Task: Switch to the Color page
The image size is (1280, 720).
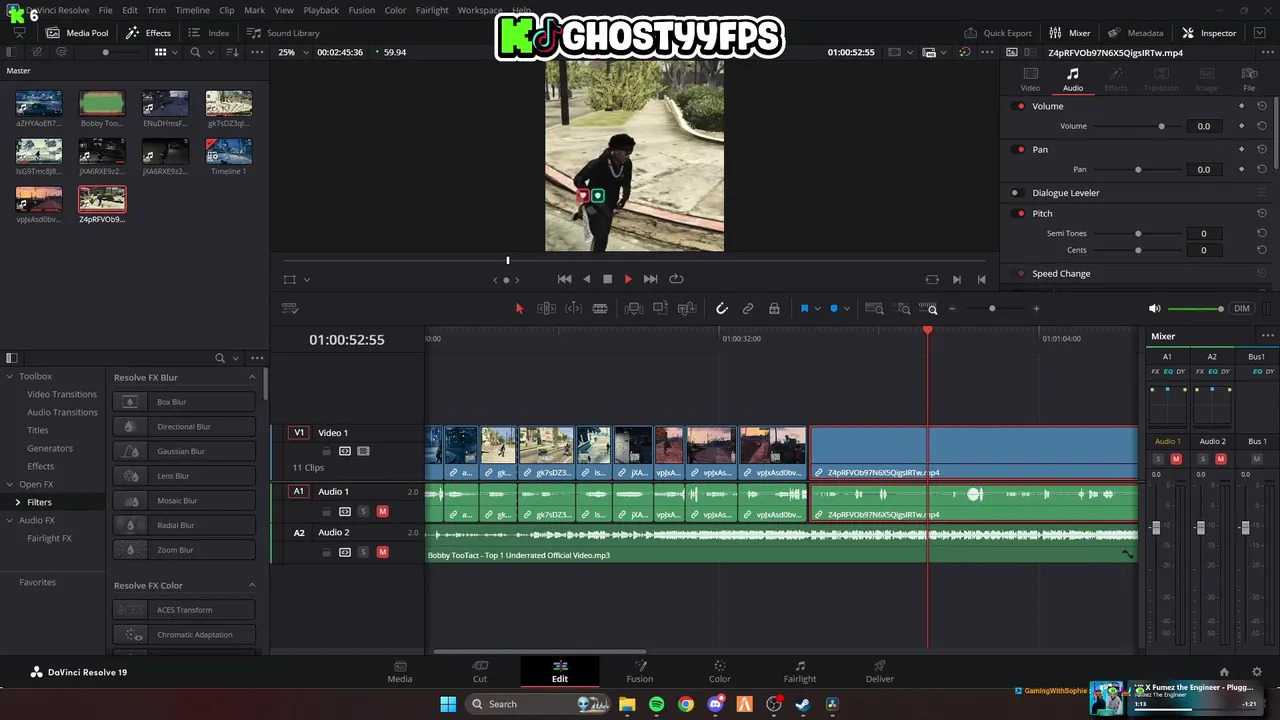Action: 719,672
